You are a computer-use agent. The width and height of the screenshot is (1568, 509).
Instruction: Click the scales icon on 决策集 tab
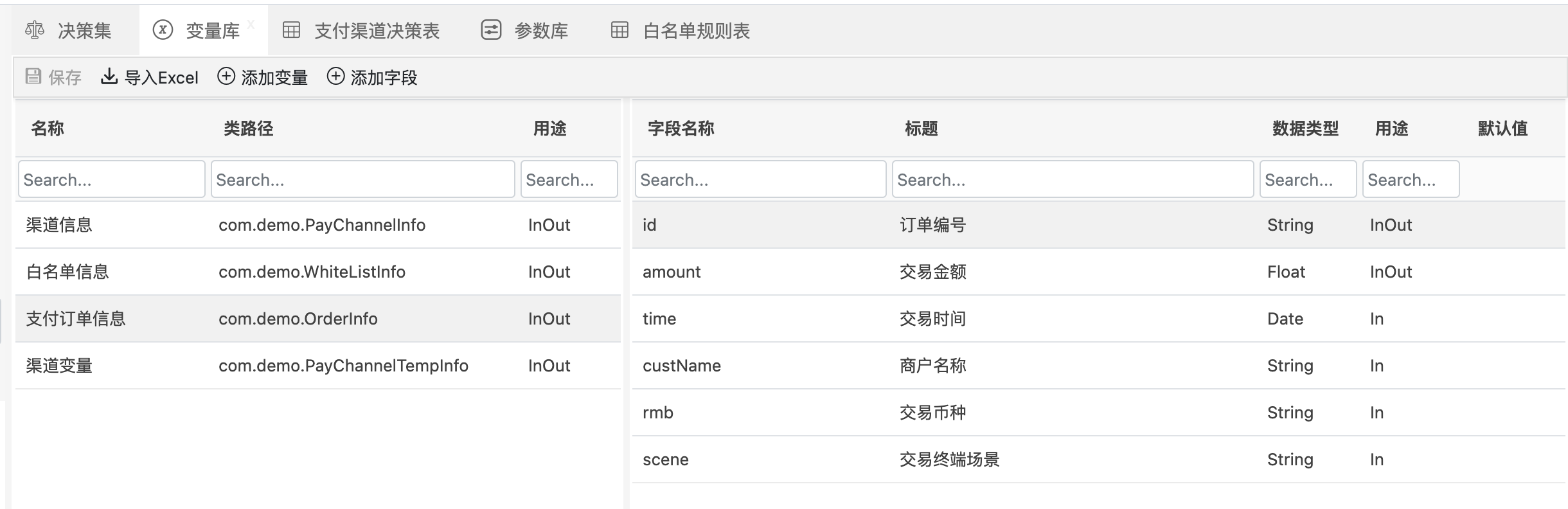click(35, 30)
